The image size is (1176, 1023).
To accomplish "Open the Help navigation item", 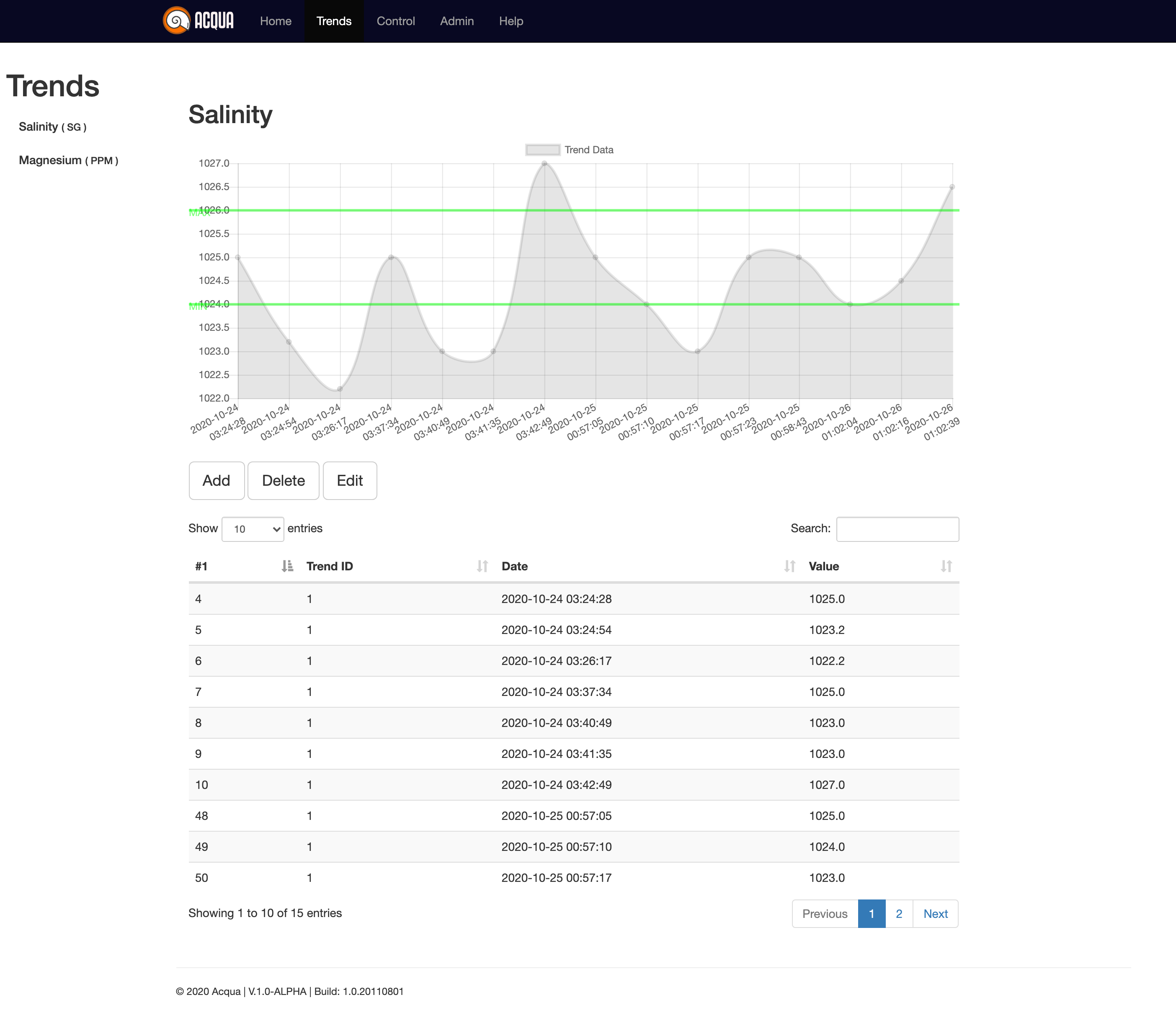I will pos(511,21).
